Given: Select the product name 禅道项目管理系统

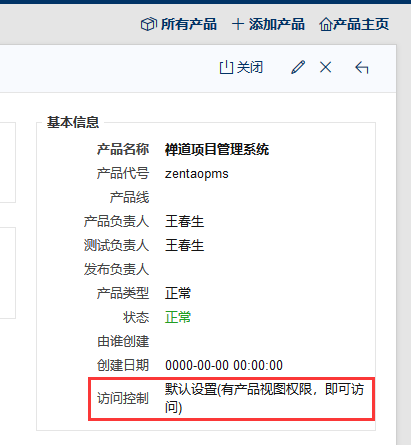Looking at the screenshot, I should (x=217, y=149).
